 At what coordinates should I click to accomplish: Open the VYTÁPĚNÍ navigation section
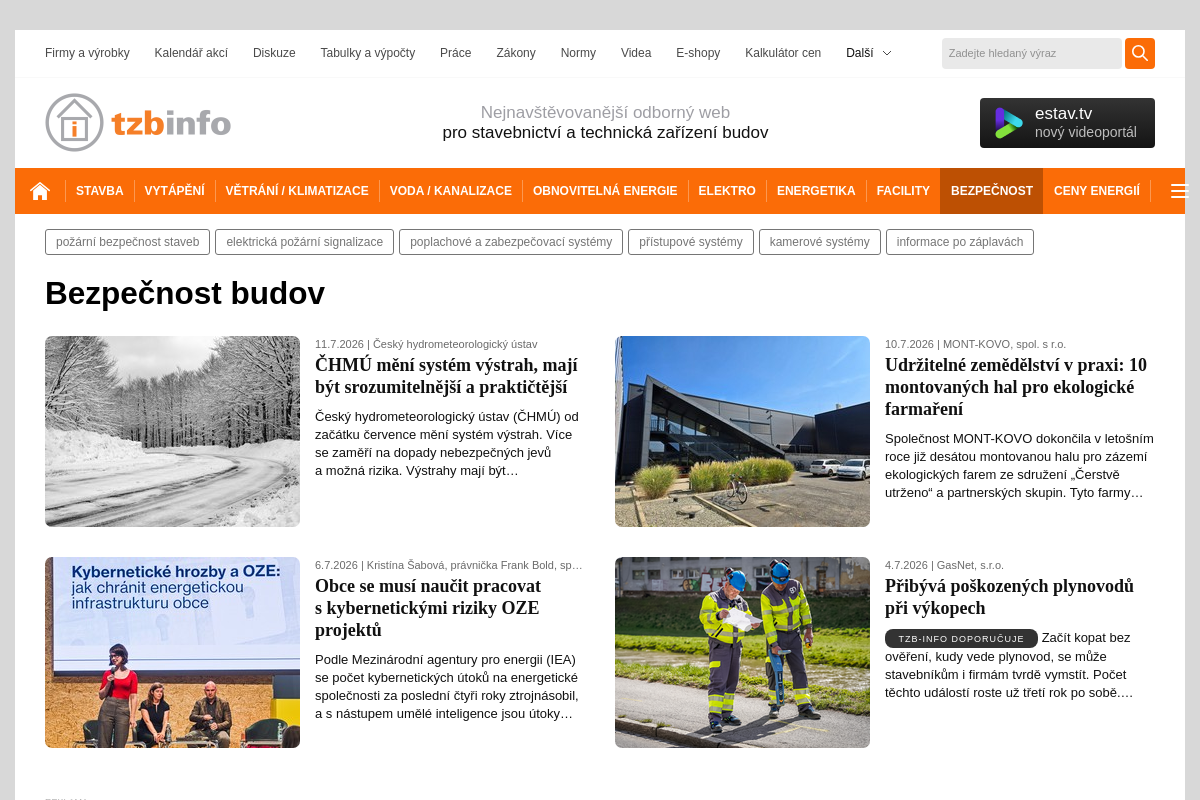[174, 191]
